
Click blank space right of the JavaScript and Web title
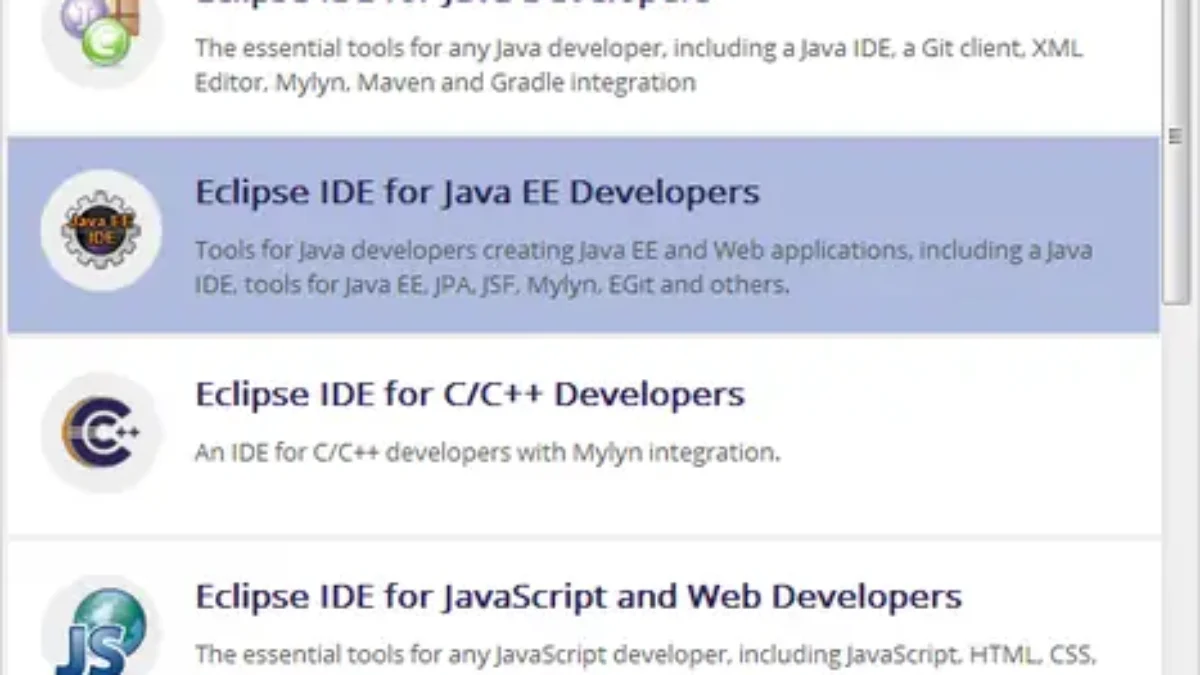[x=1060, y=597]
